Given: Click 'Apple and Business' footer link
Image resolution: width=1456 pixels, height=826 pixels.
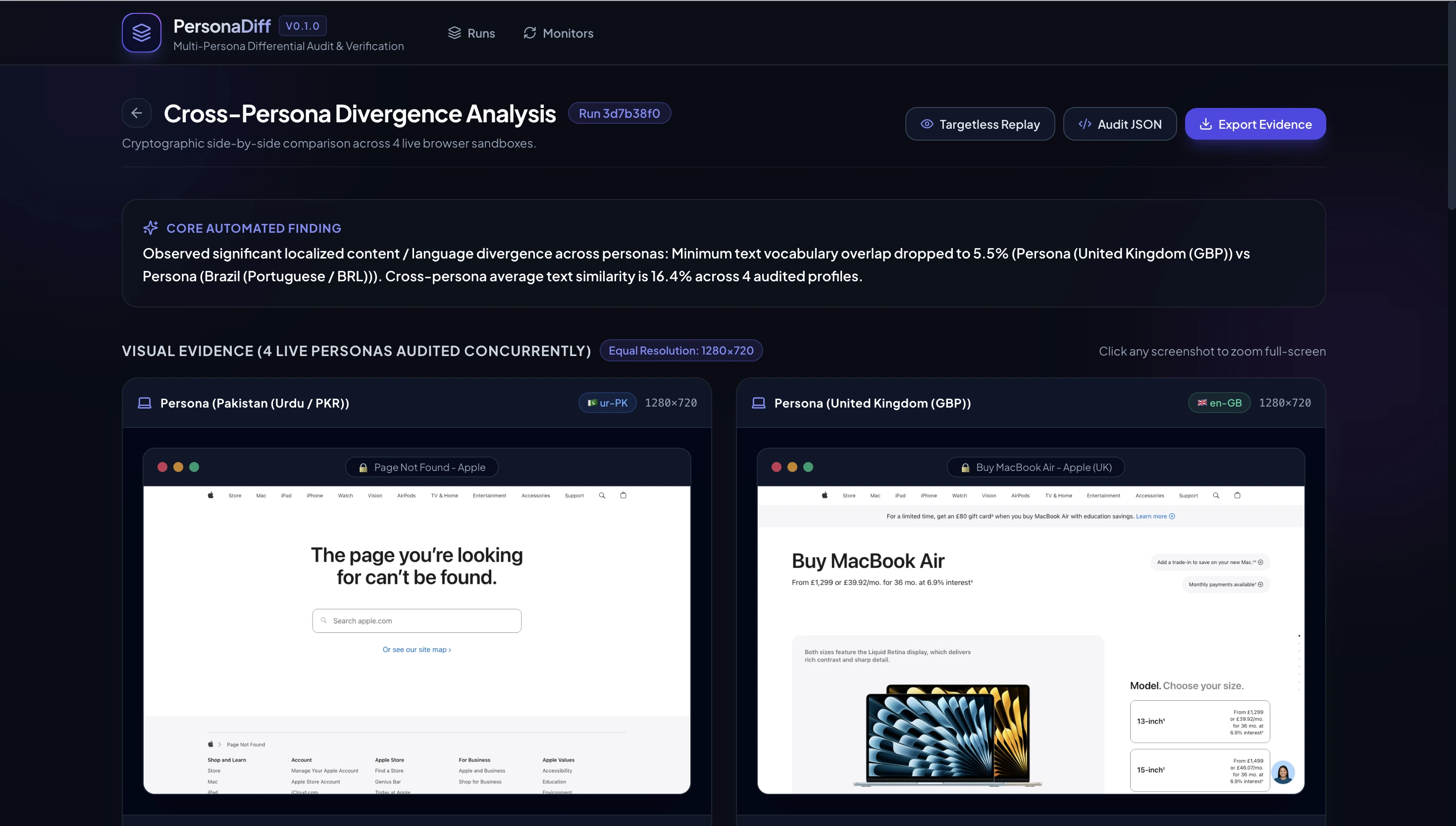Looking at the screenshot, I should (481, 771).
